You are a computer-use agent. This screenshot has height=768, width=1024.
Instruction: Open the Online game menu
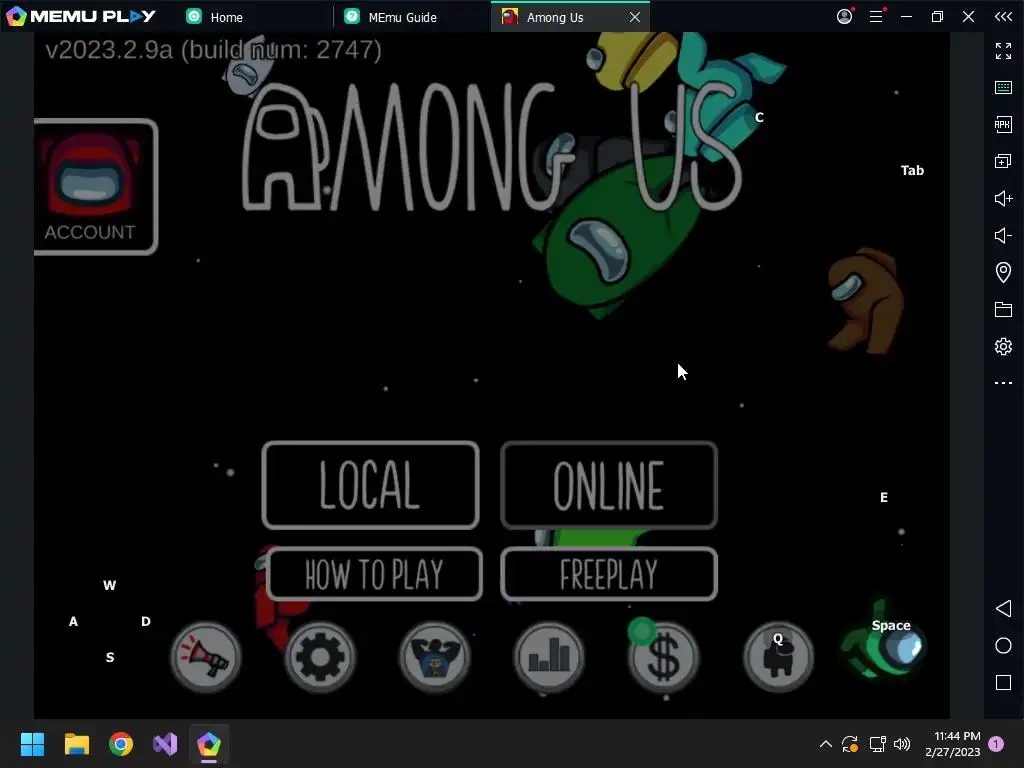(x=609, y=485)
